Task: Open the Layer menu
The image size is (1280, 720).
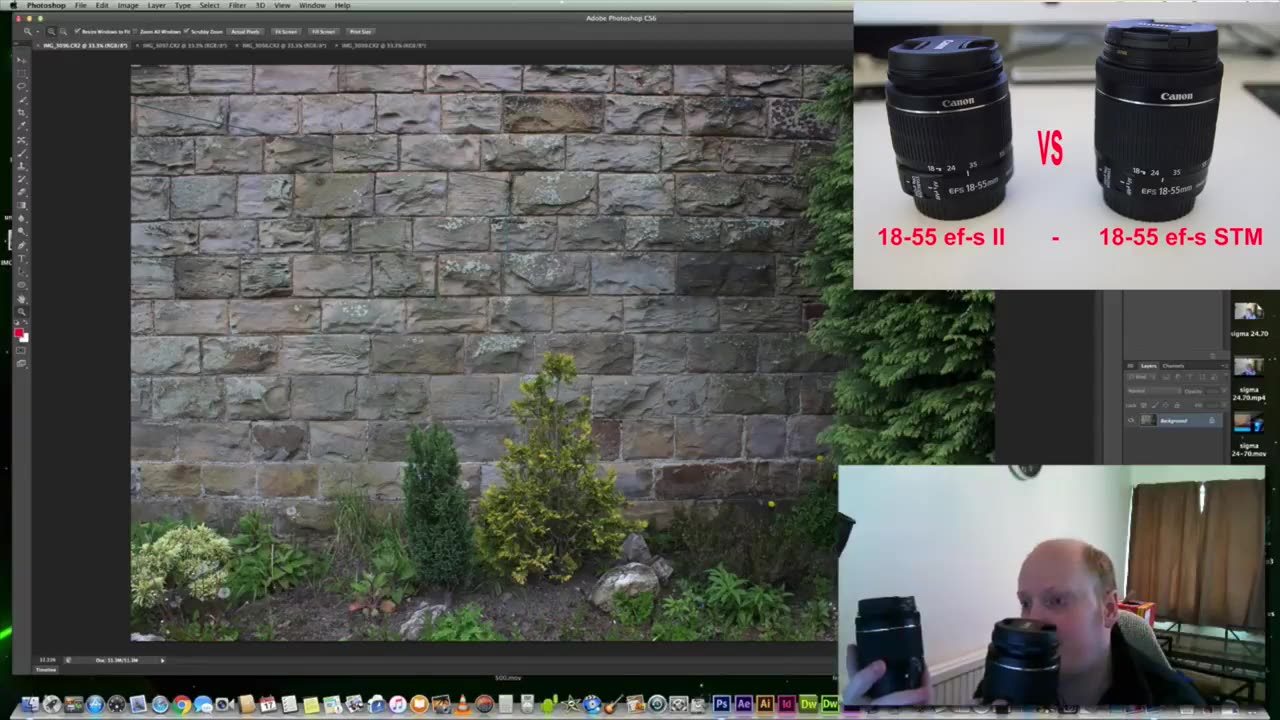Action: (156, 5)
